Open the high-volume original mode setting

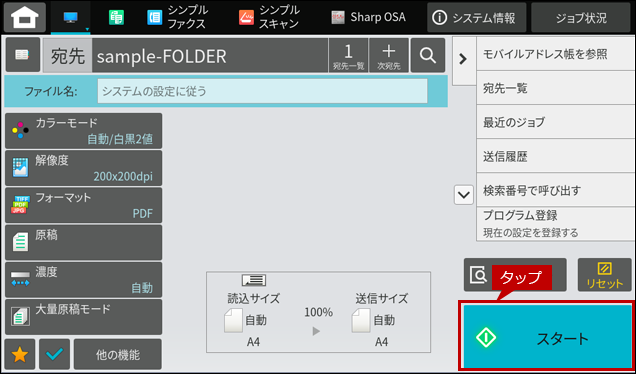[x=84, y=317]
